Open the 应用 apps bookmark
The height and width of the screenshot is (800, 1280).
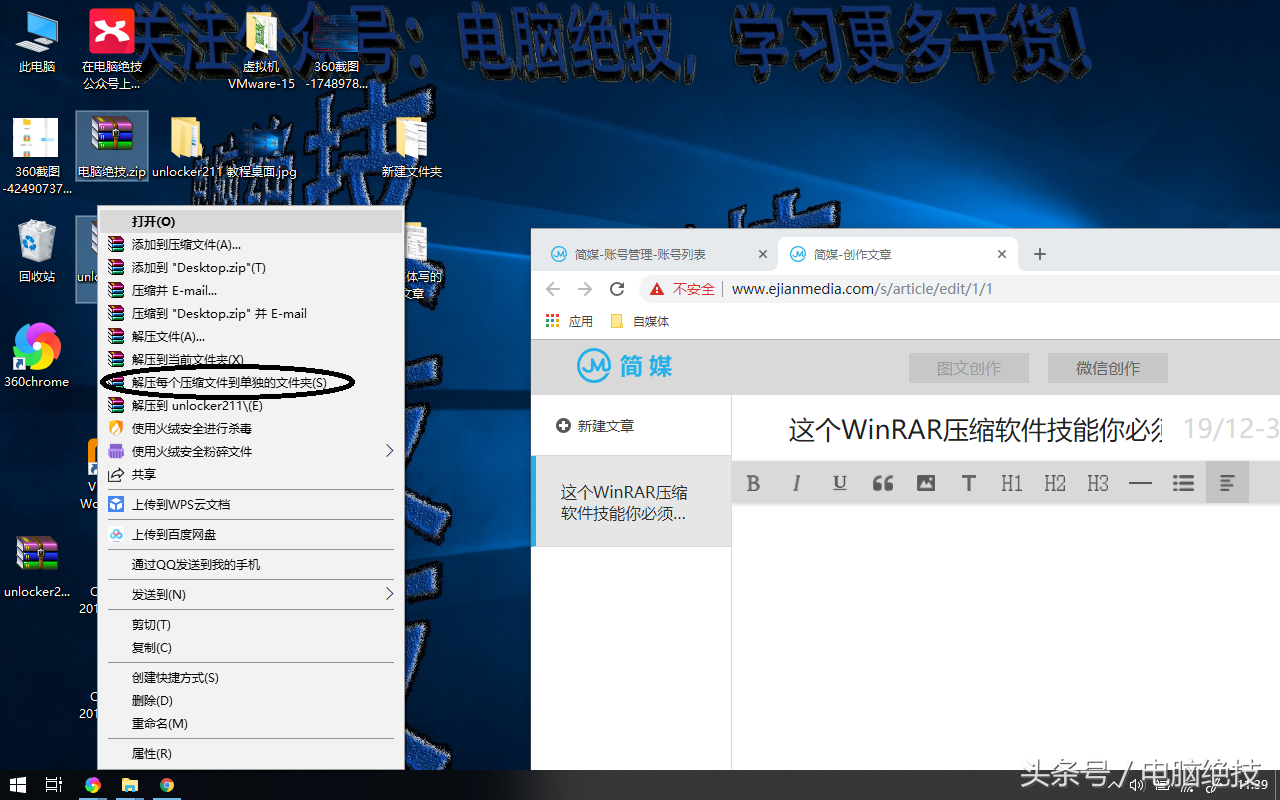click(569, 321)
